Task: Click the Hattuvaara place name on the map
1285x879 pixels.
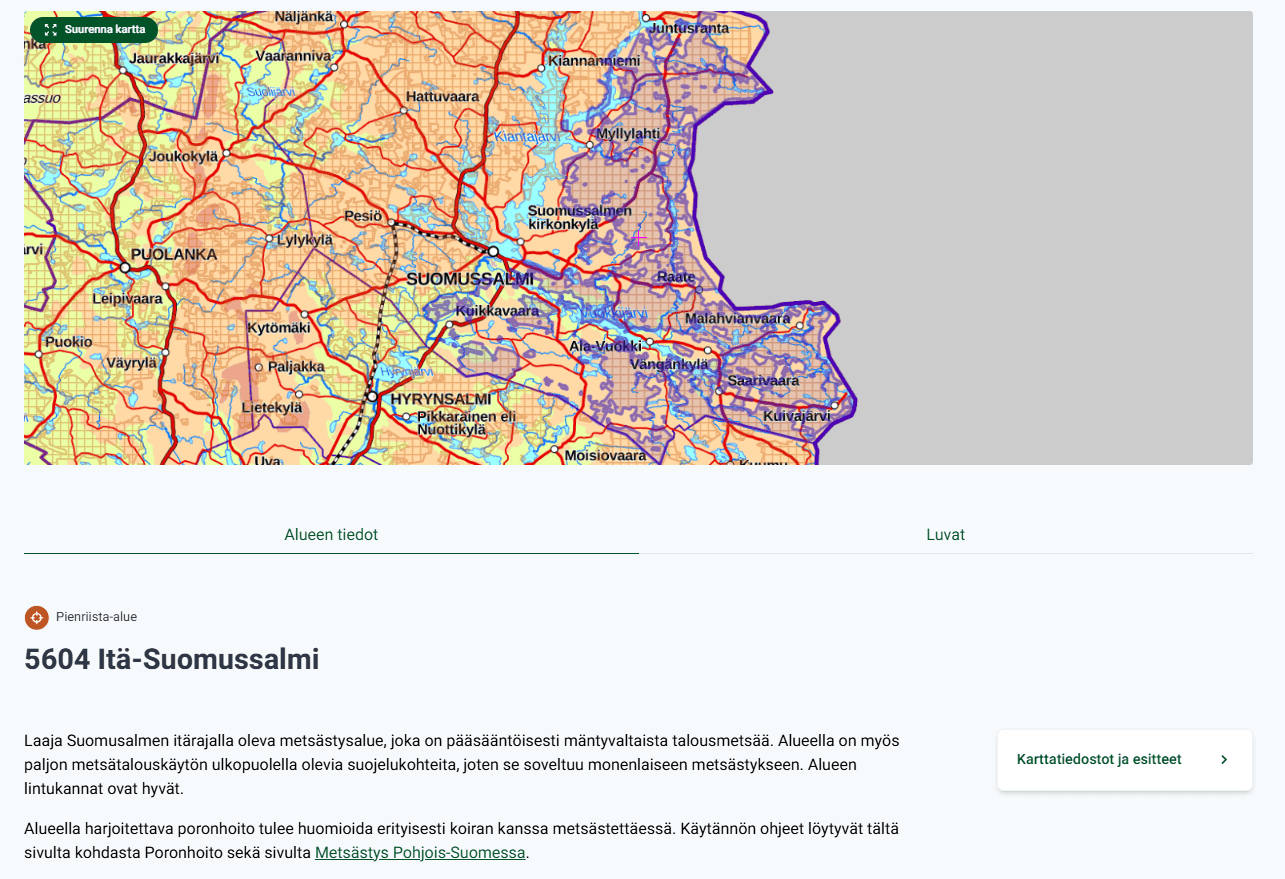Action: [442, 97]
